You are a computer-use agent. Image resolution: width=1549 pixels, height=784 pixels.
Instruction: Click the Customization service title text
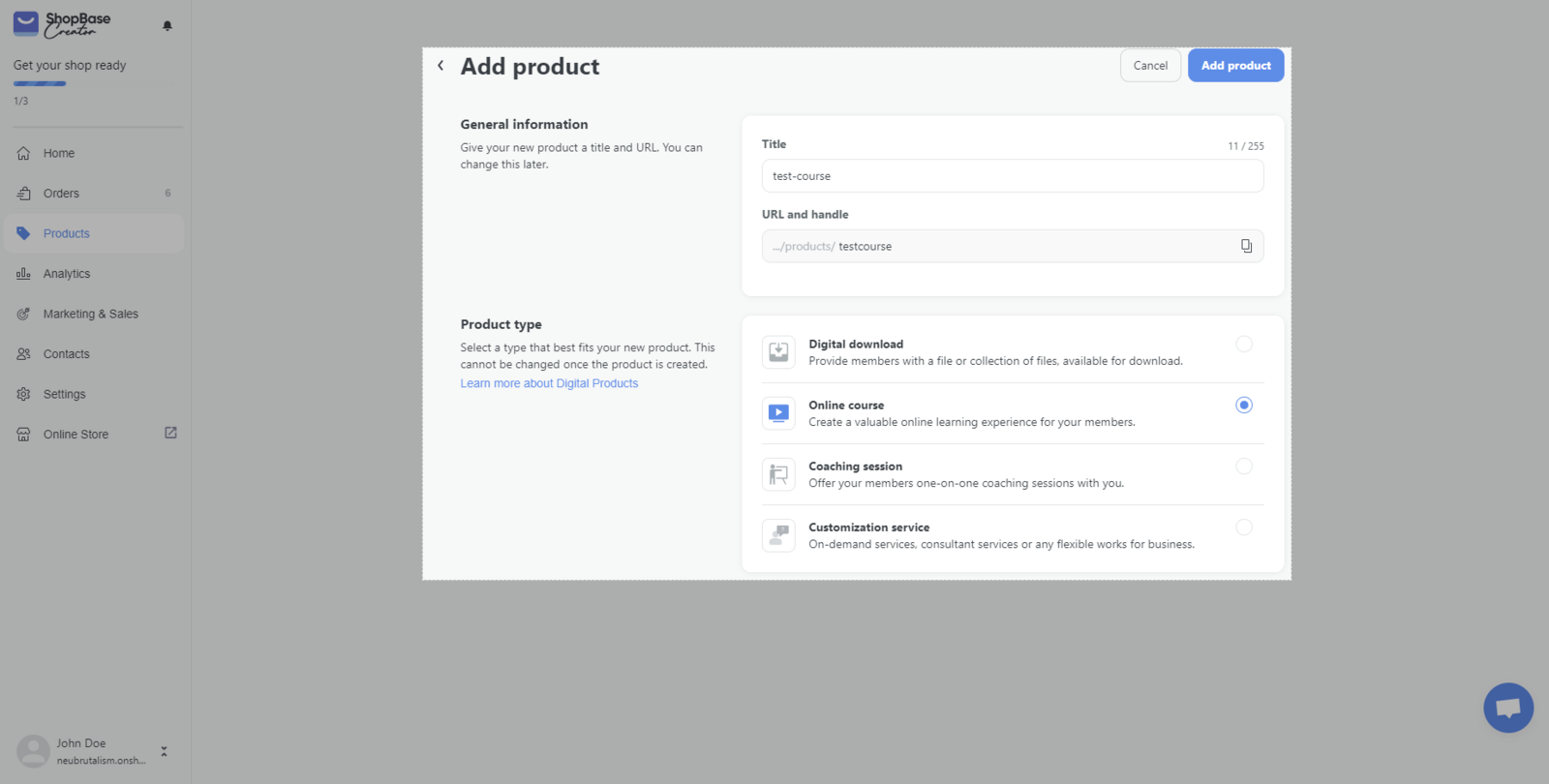tap(868, 528)
